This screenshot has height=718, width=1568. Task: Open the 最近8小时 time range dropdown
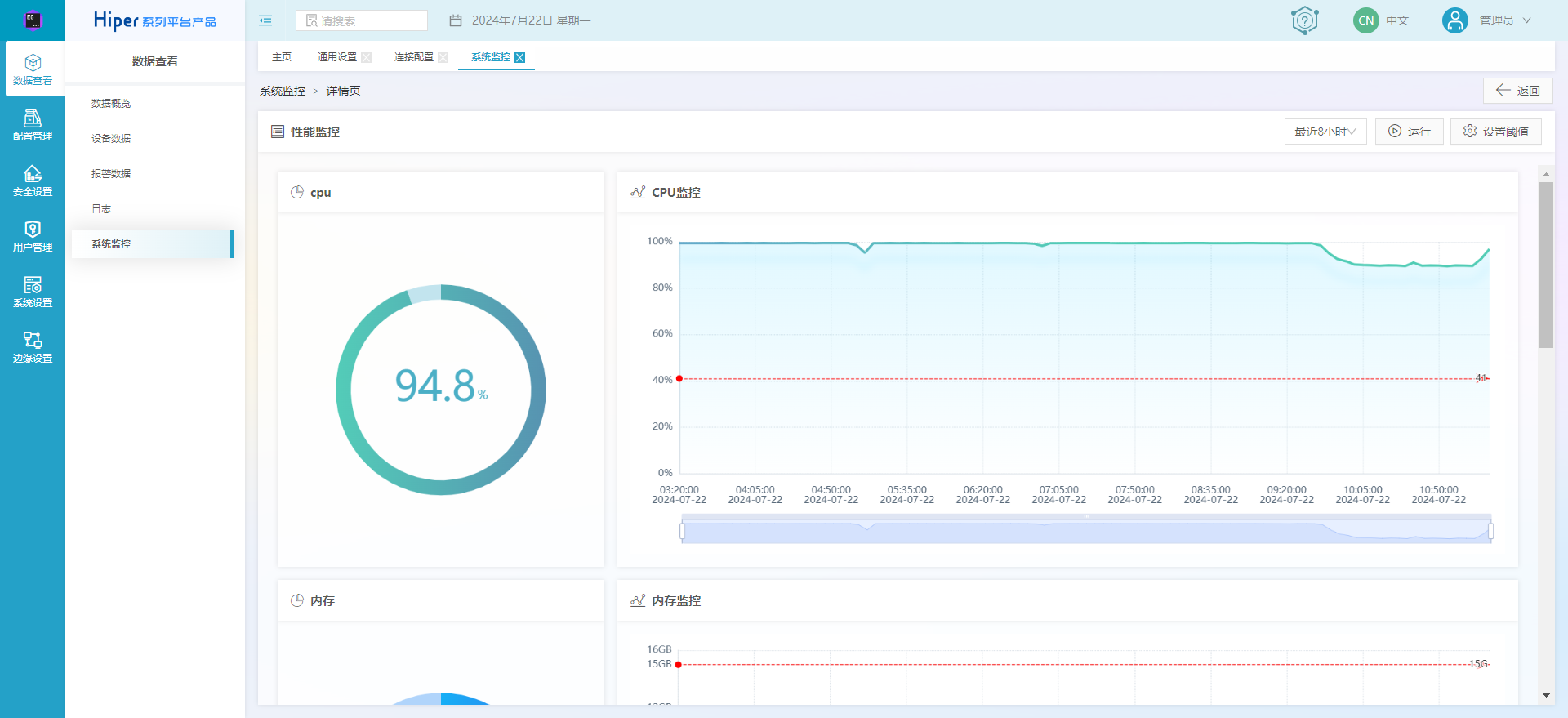click(1325, 132)
